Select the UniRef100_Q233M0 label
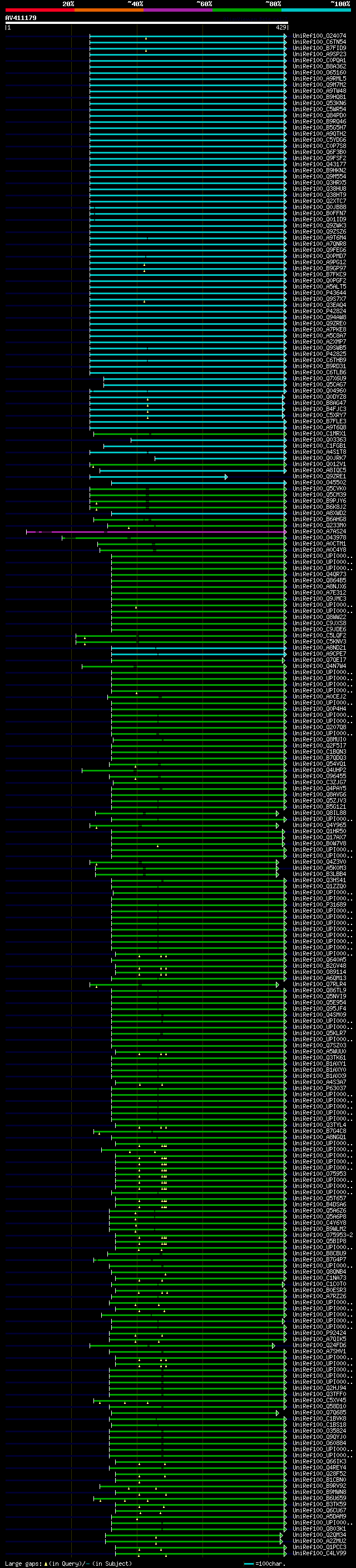The height and width of the screenshot is (1568, 356). tap(319, 526)
